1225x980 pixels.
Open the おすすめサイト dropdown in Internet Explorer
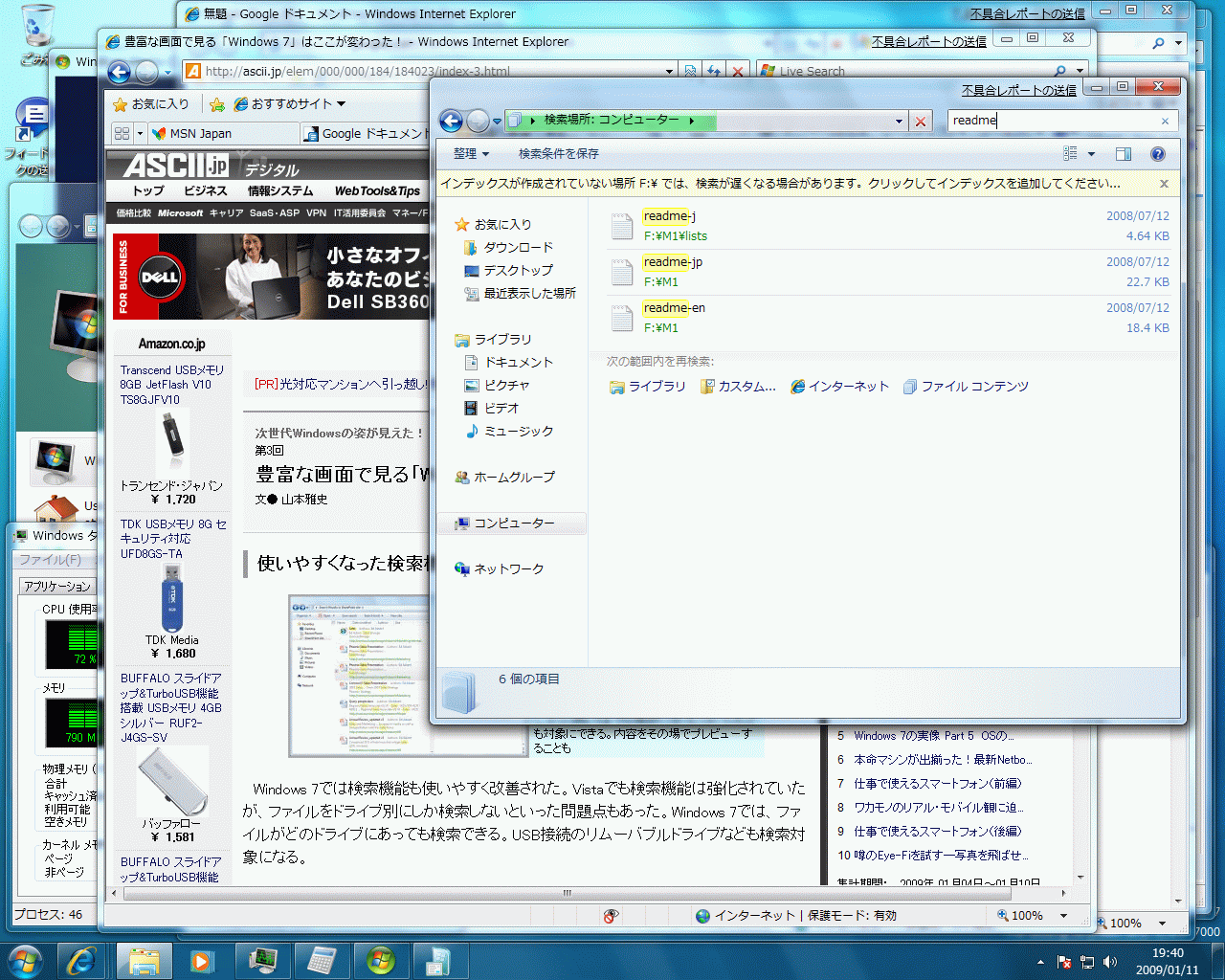[290, 104]
